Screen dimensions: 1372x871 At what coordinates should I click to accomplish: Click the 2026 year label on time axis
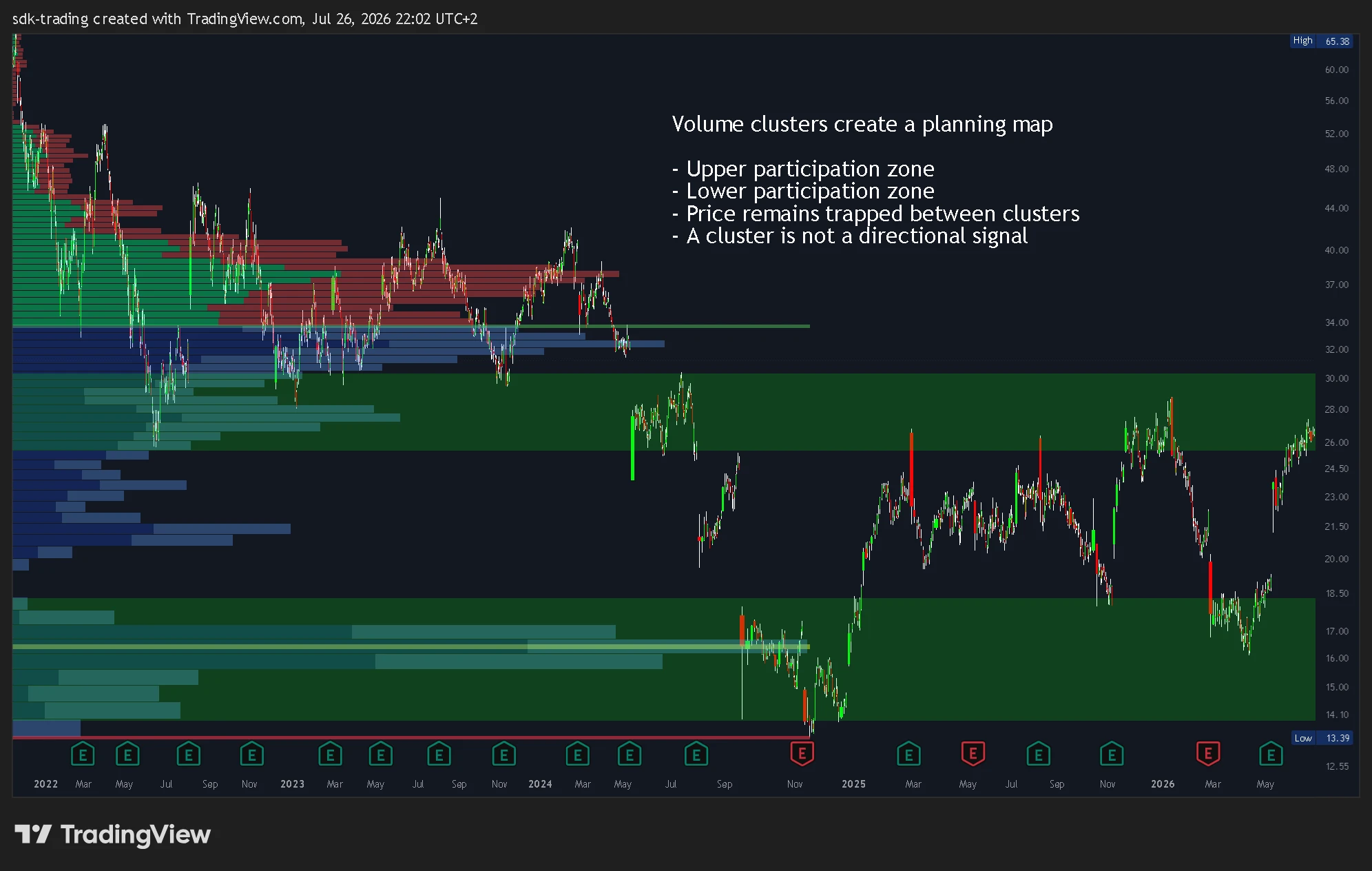pos(1163,784)
